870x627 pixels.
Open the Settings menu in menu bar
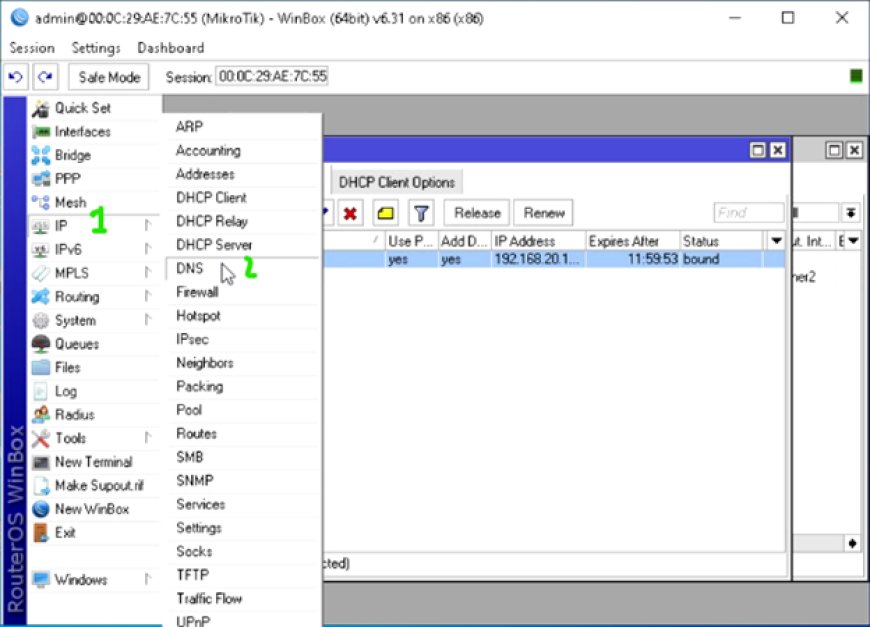click(x=96, y=48)
